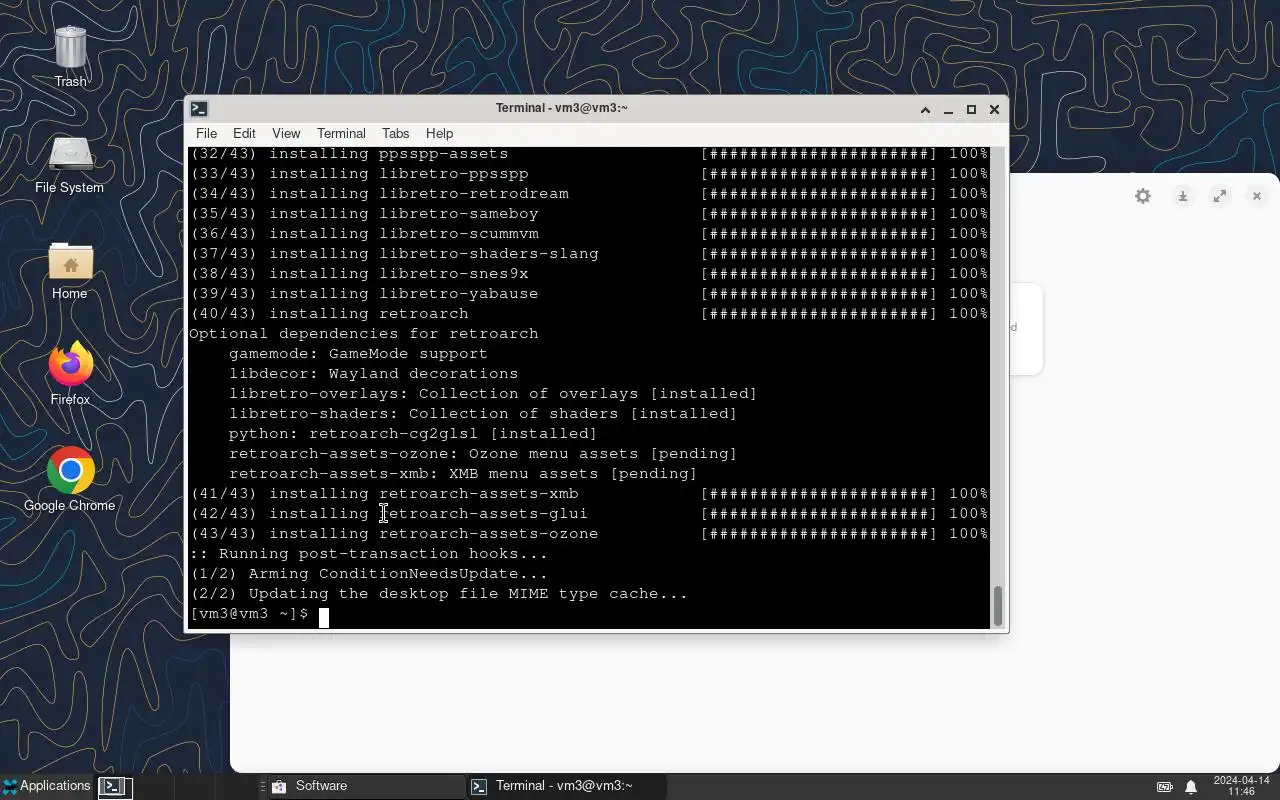Click the battery icon in system tray

pyautogui.click(x=1165, y=787)
